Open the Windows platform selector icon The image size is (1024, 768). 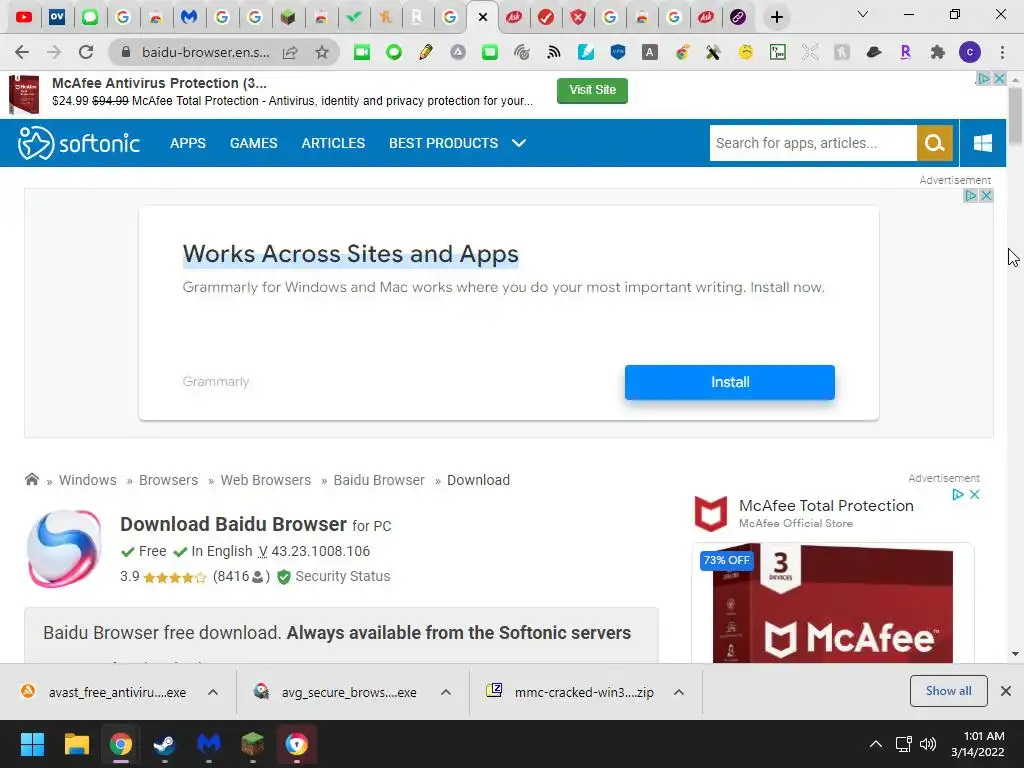(x=982, y=143)
